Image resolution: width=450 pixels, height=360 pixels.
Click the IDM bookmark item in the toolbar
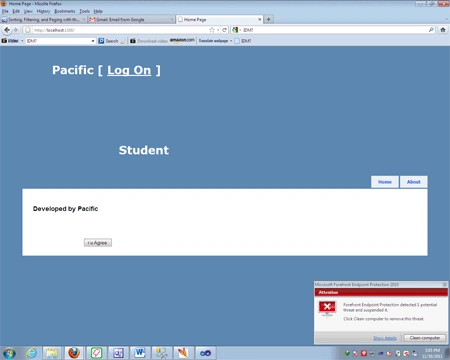[243, 41]
